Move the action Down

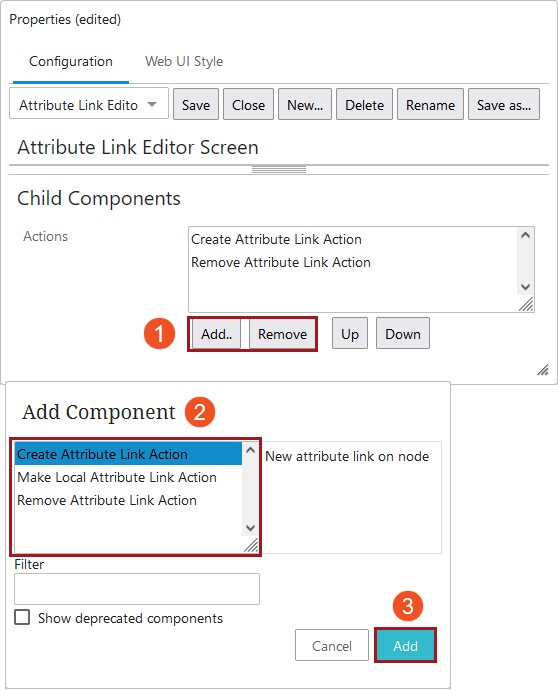point(403,334)
